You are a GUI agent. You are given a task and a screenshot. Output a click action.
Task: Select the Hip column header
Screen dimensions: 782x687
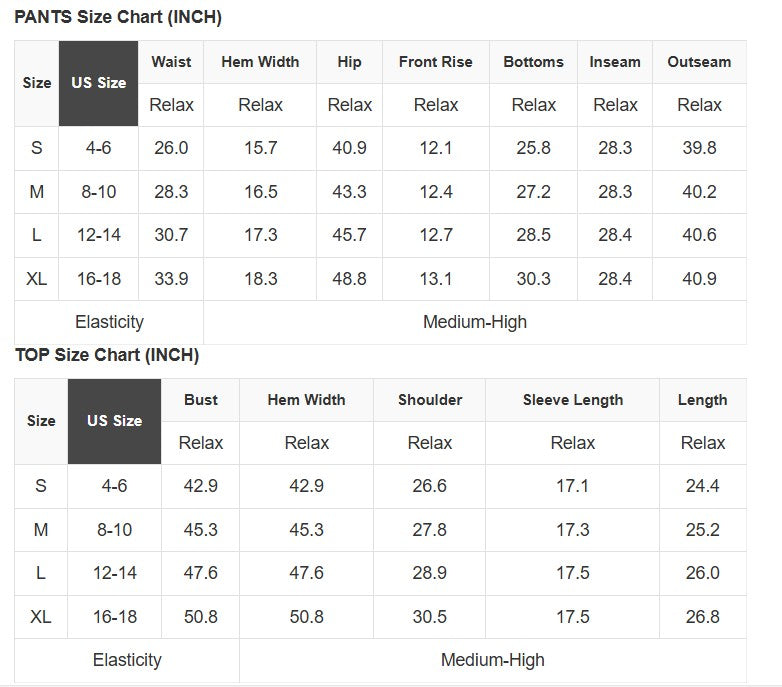[x=349, y=62]
